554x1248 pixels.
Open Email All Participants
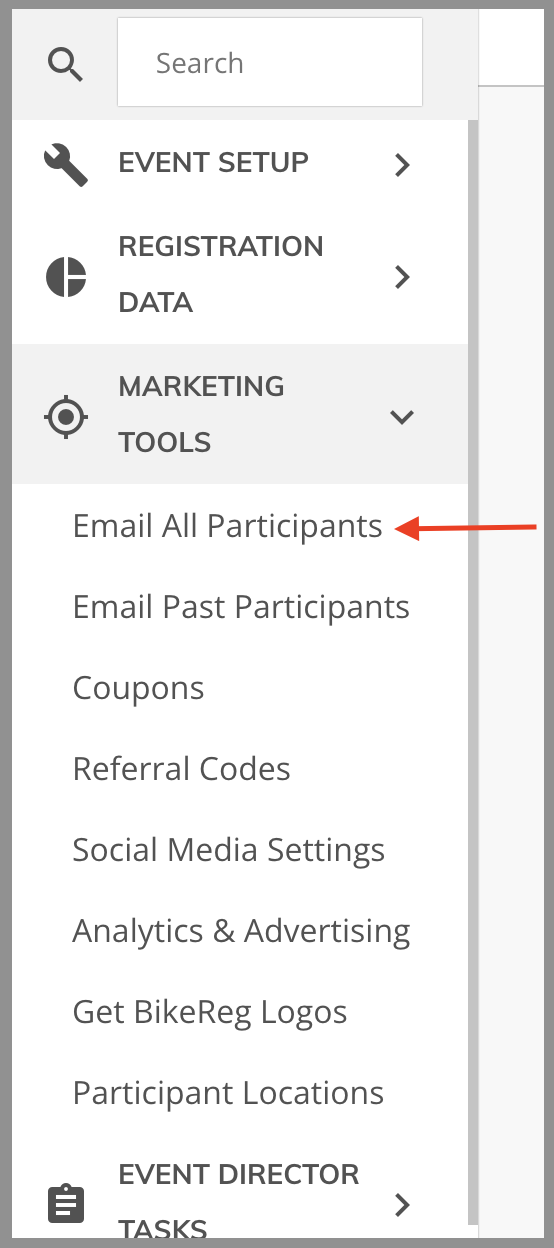[x=228, y=526]
